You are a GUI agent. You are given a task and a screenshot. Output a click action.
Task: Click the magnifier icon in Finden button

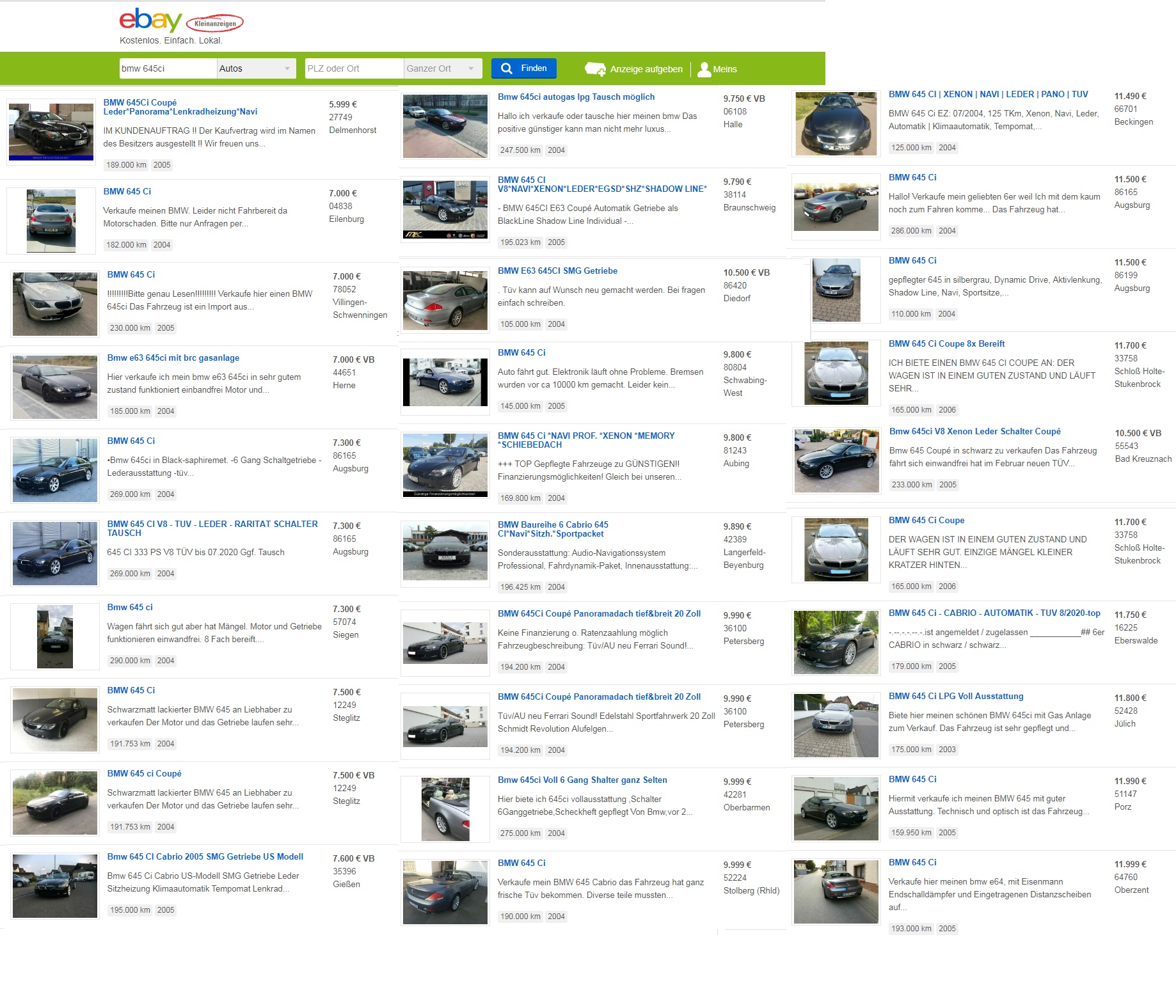[506, 68]
